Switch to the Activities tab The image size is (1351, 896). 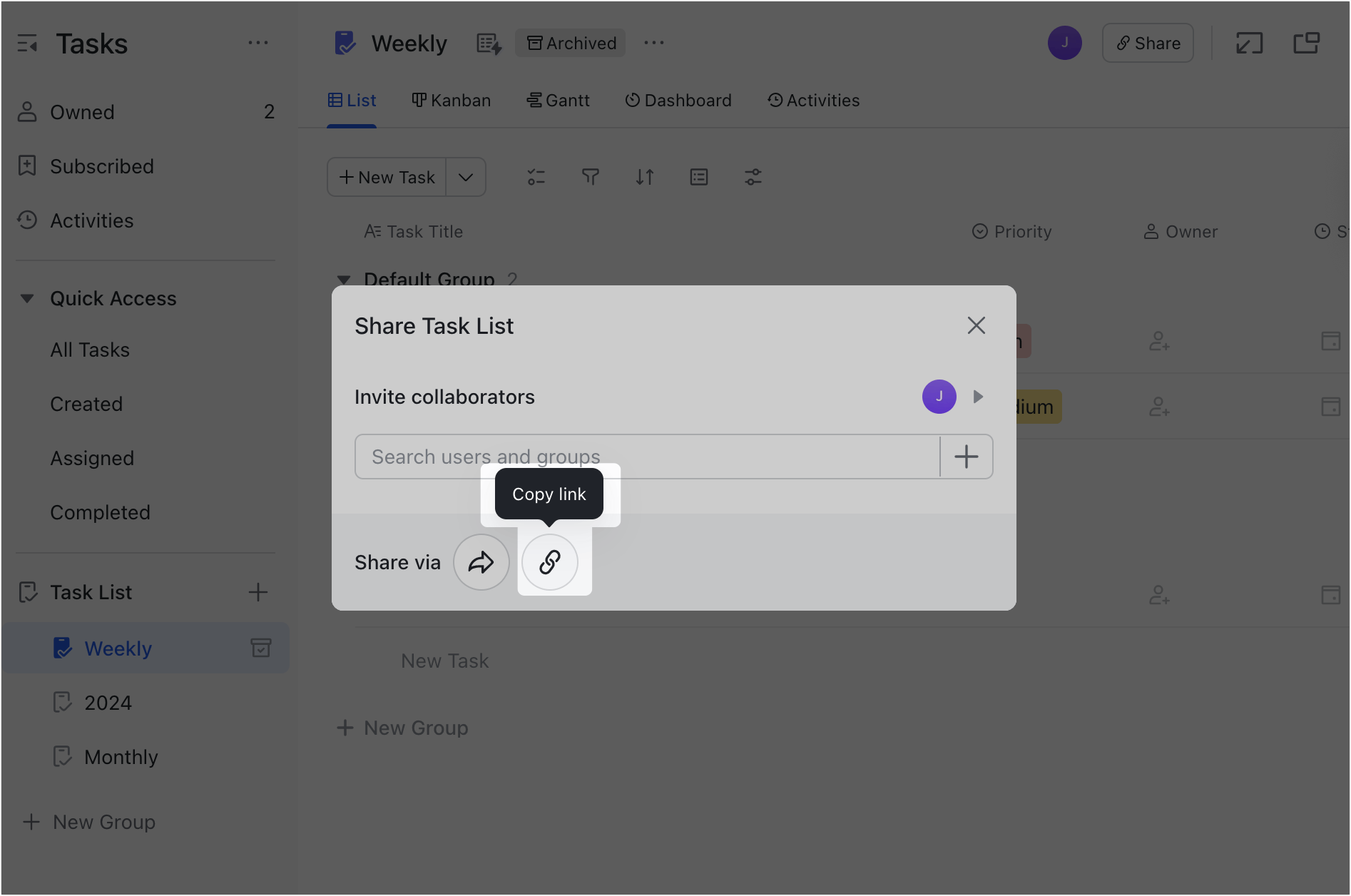pos(813,101)
